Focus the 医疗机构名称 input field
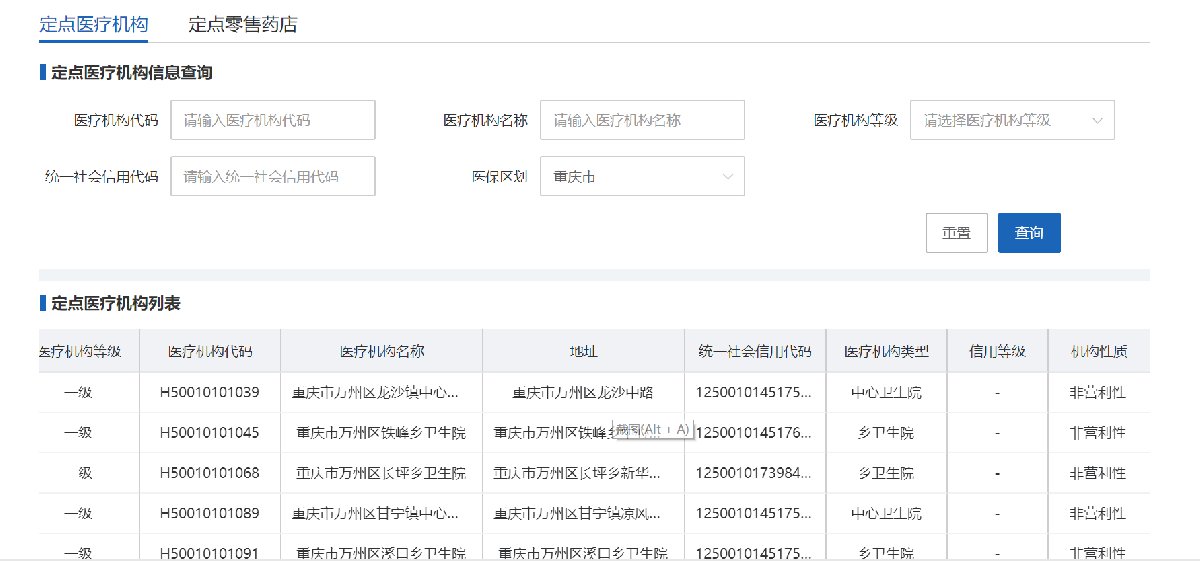Image resolution: width=1200 pixels, height=562 pixels. point(642,120)
